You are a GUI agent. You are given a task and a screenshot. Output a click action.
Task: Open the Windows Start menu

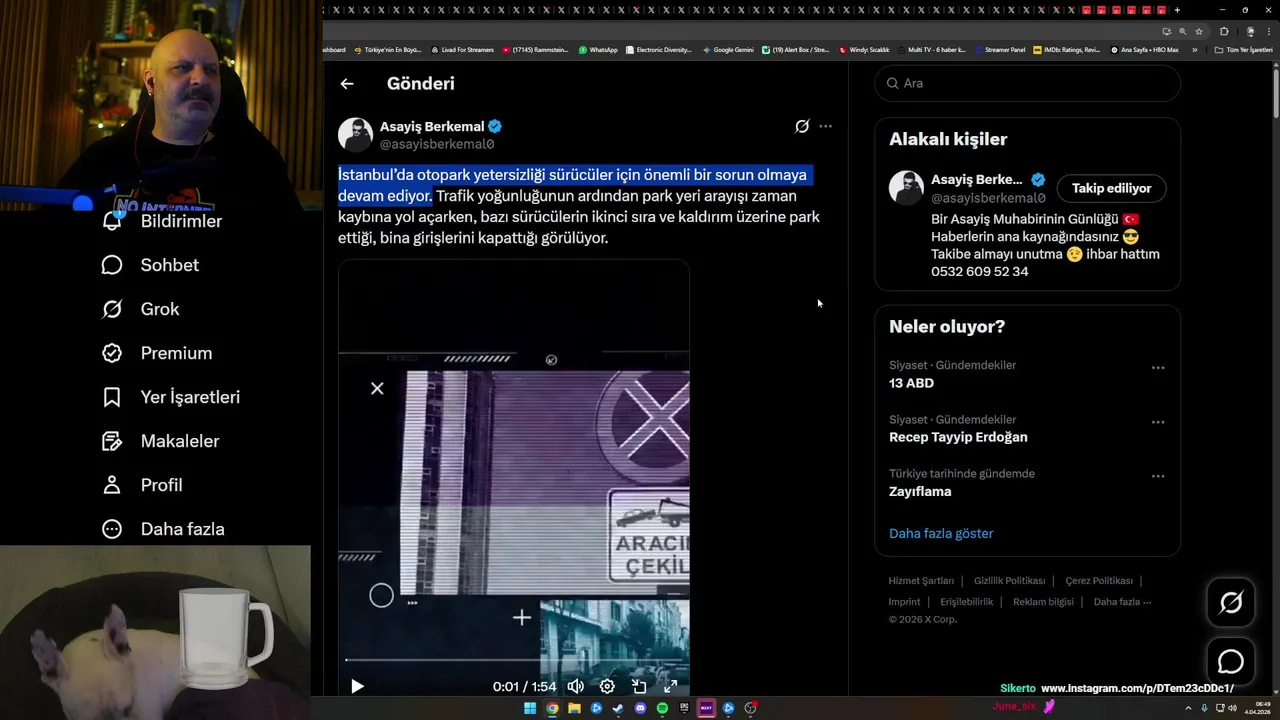coord(530,708)
